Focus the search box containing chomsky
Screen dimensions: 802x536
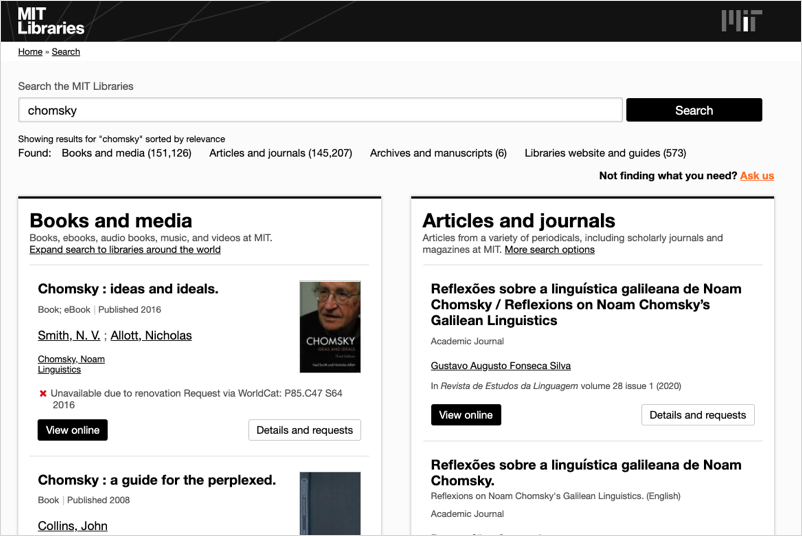tap(320, 110)
